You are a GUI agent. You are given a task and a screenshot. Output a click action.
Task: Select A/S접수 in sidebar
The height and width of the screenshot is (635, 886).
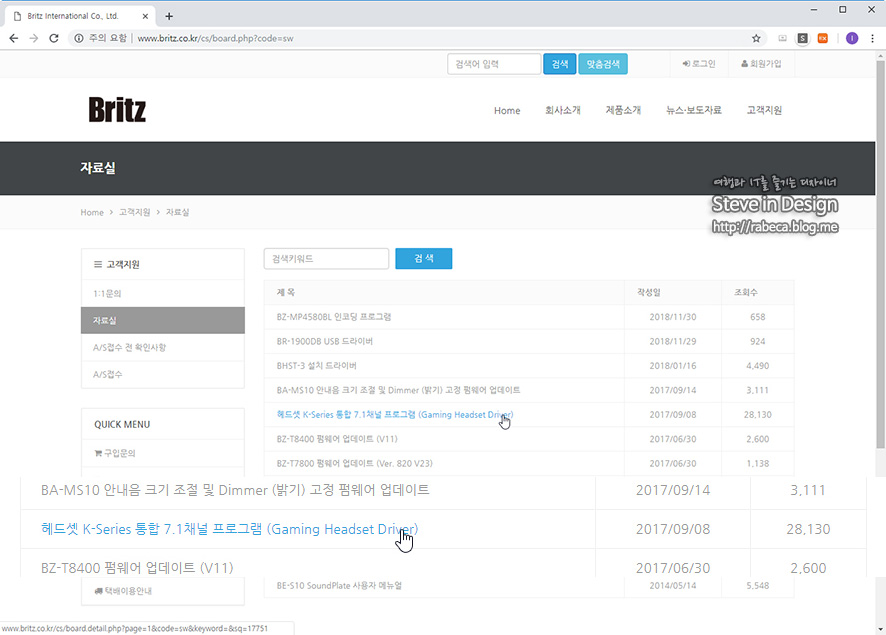pos(163,374)
